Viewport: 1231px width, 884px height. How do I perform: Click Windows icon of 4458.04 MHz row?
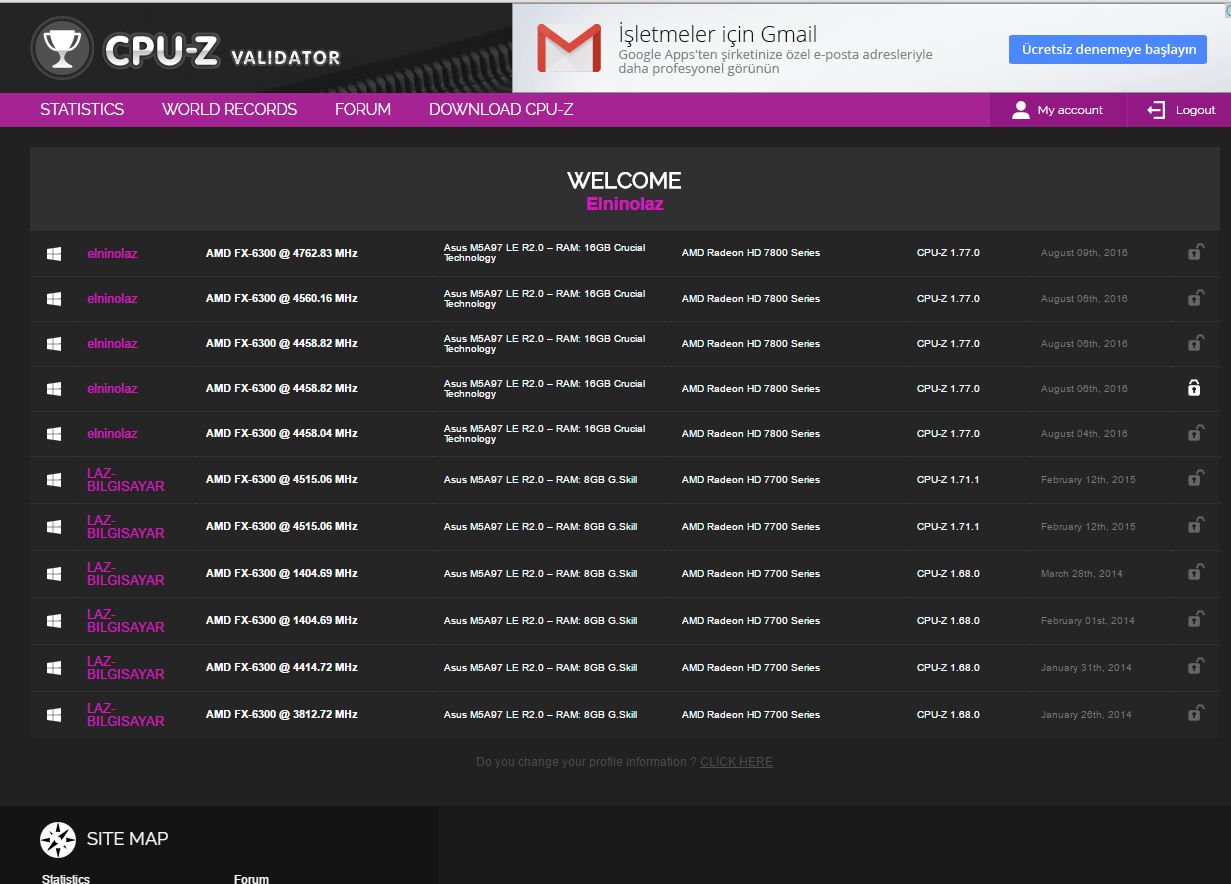tap(54, 434)
